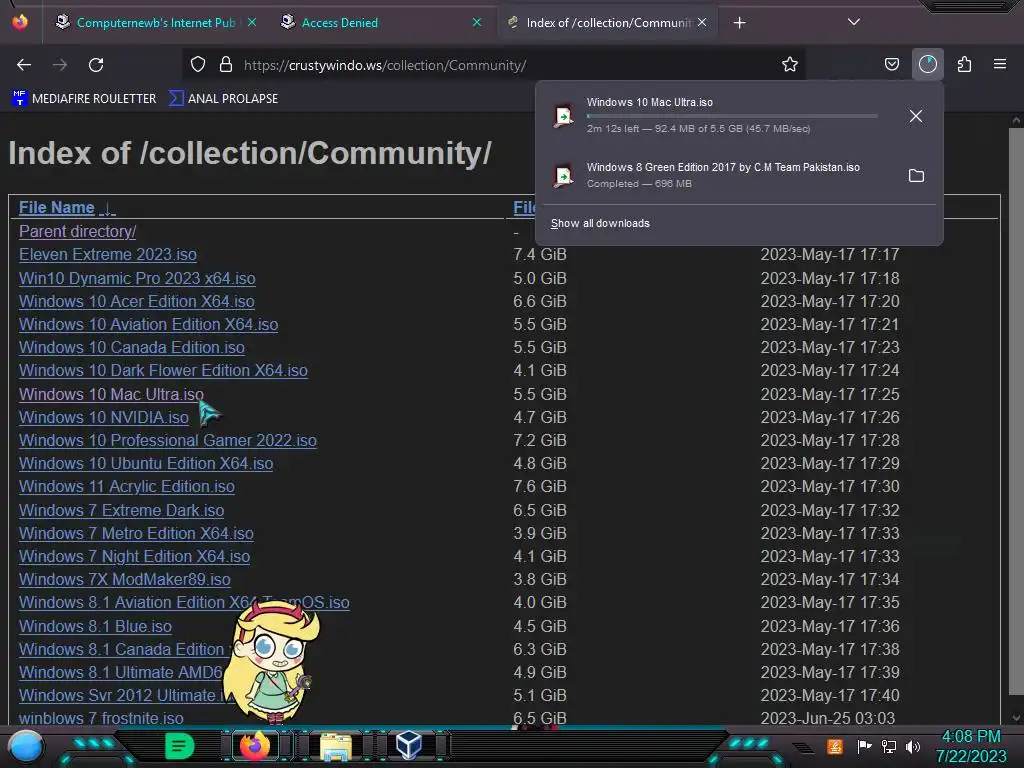1024x768 pixels.
Task: Click the winblows 7 frostnite.iso link
Action: (x=101, y=718)
